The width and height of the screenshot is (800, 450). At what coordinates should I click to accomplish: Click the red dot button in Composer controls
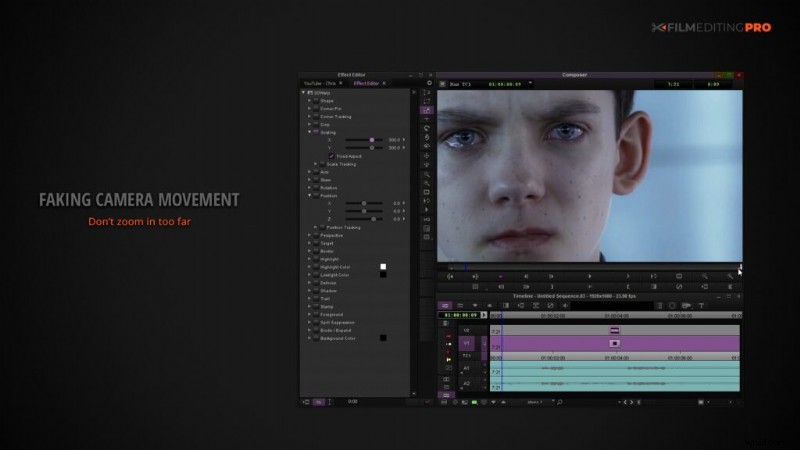point(501,277)
